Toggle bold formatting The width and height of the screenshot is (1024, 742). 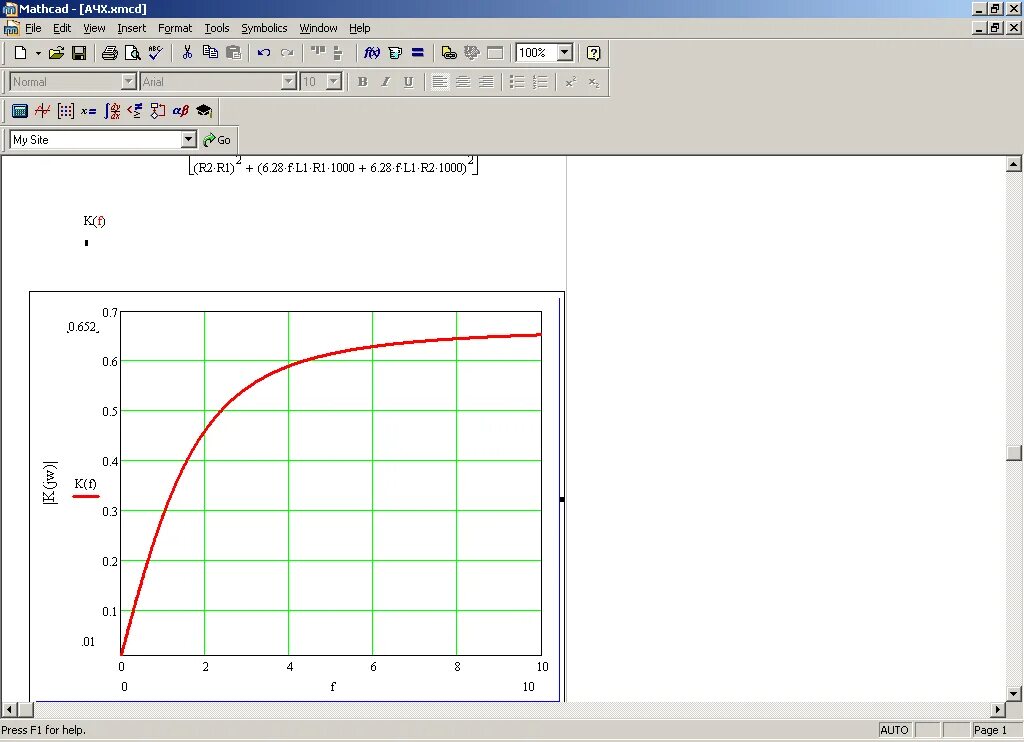coord(362,82)
